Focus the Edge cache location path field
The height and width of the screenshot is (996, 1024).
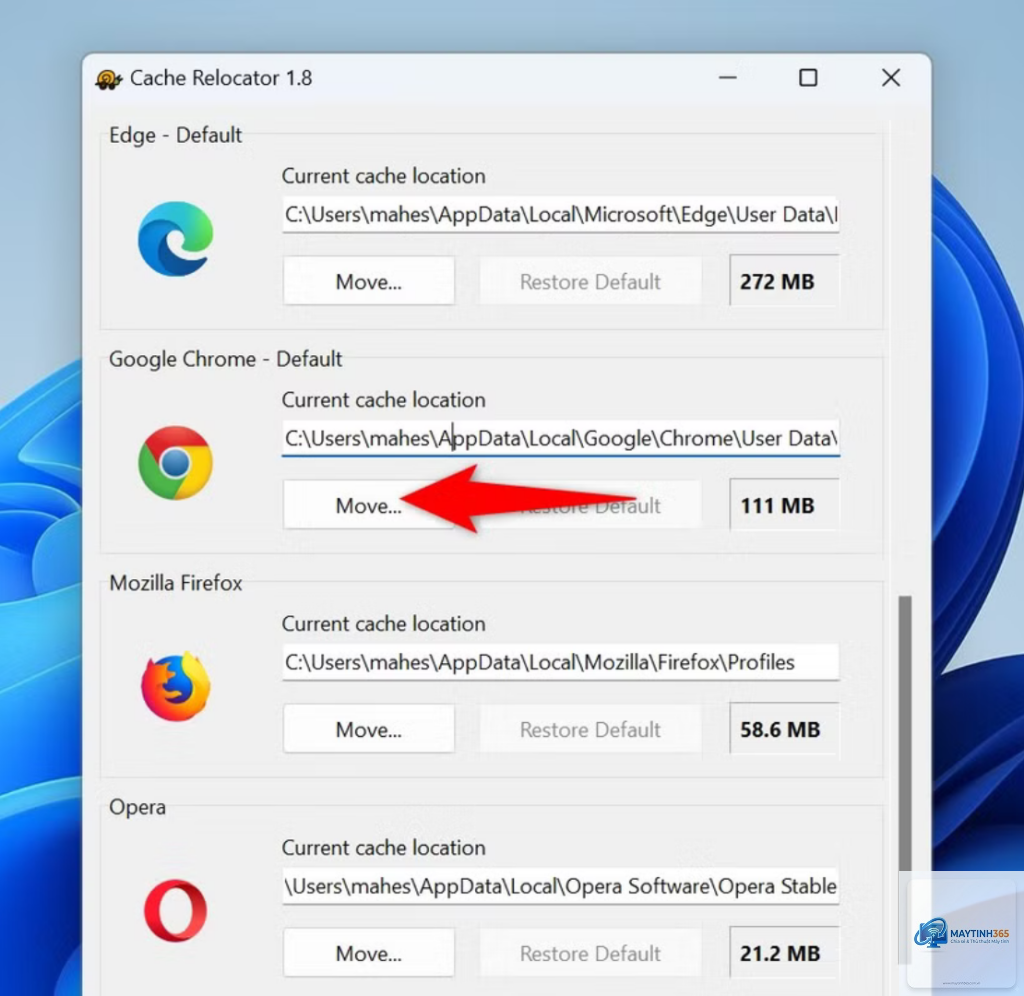[560, 214]
